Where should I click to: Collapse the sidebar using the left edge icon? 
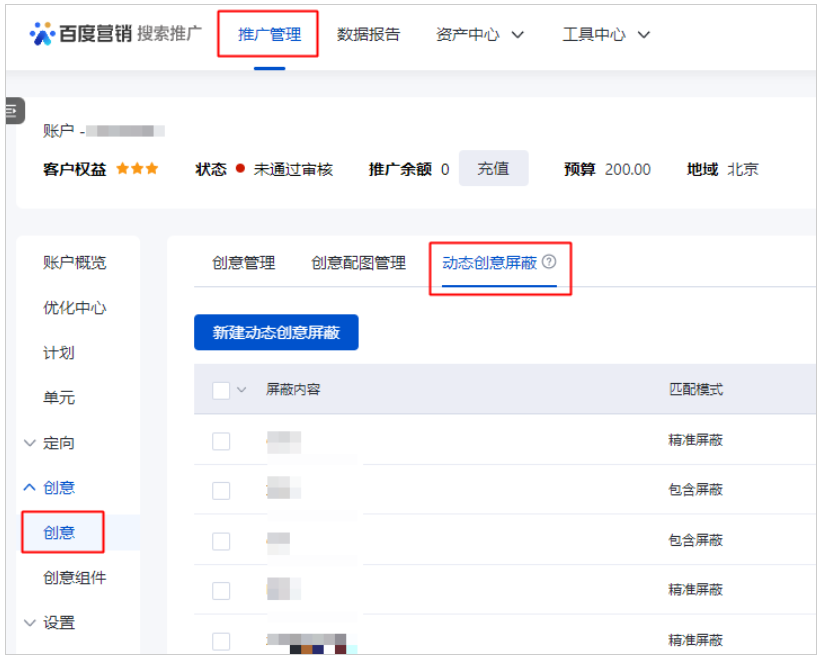[12, 111]
